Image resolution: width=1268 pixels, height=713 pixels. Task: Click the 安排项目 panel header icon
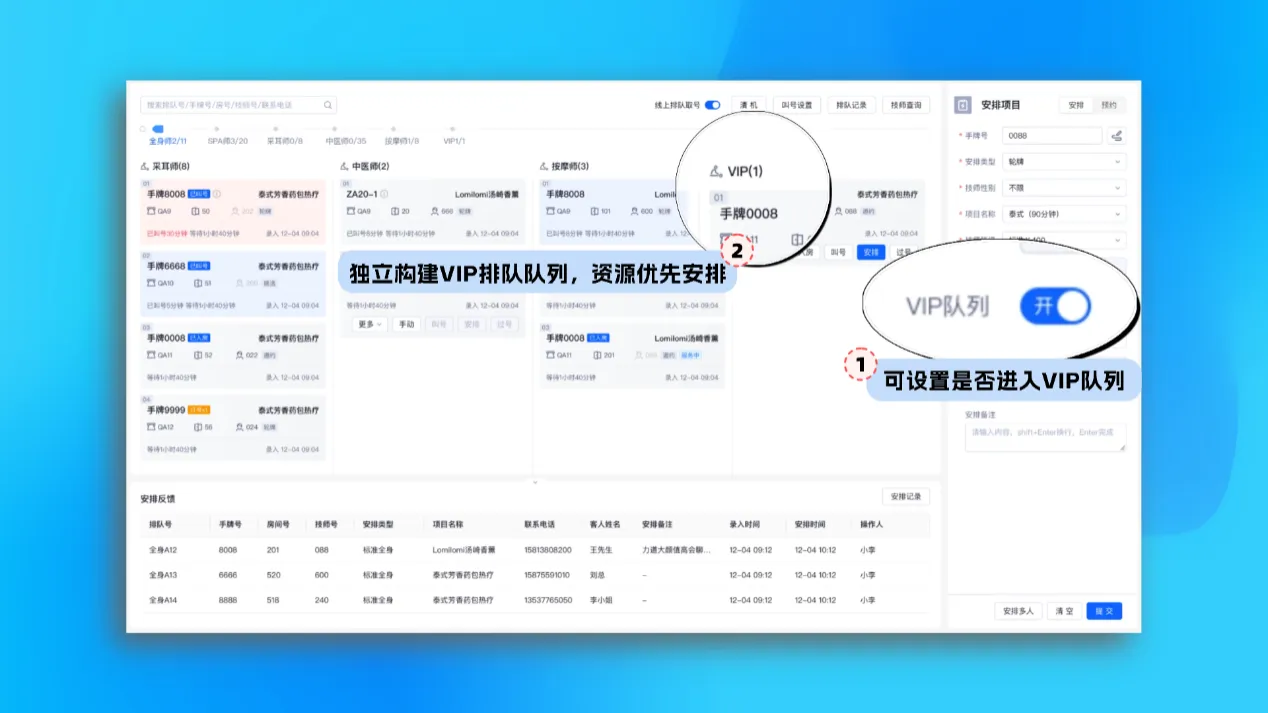[x=963, y=104]
